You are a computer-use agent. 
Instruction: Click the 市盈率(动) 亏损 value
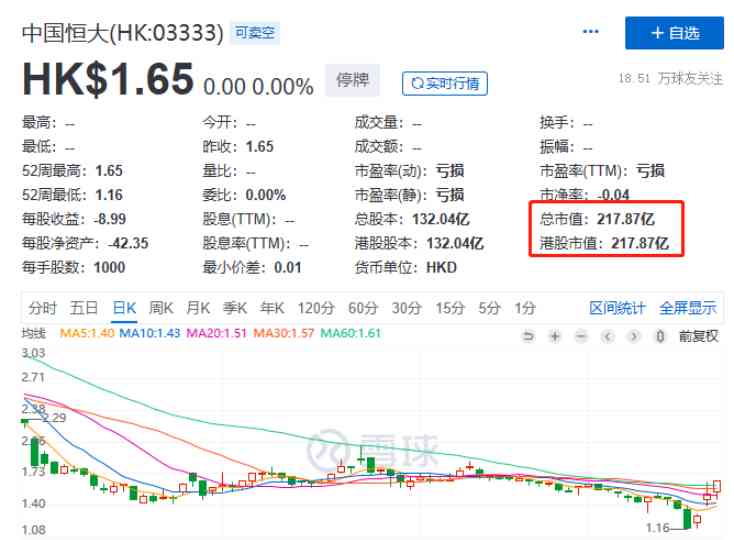coord(450,171)
